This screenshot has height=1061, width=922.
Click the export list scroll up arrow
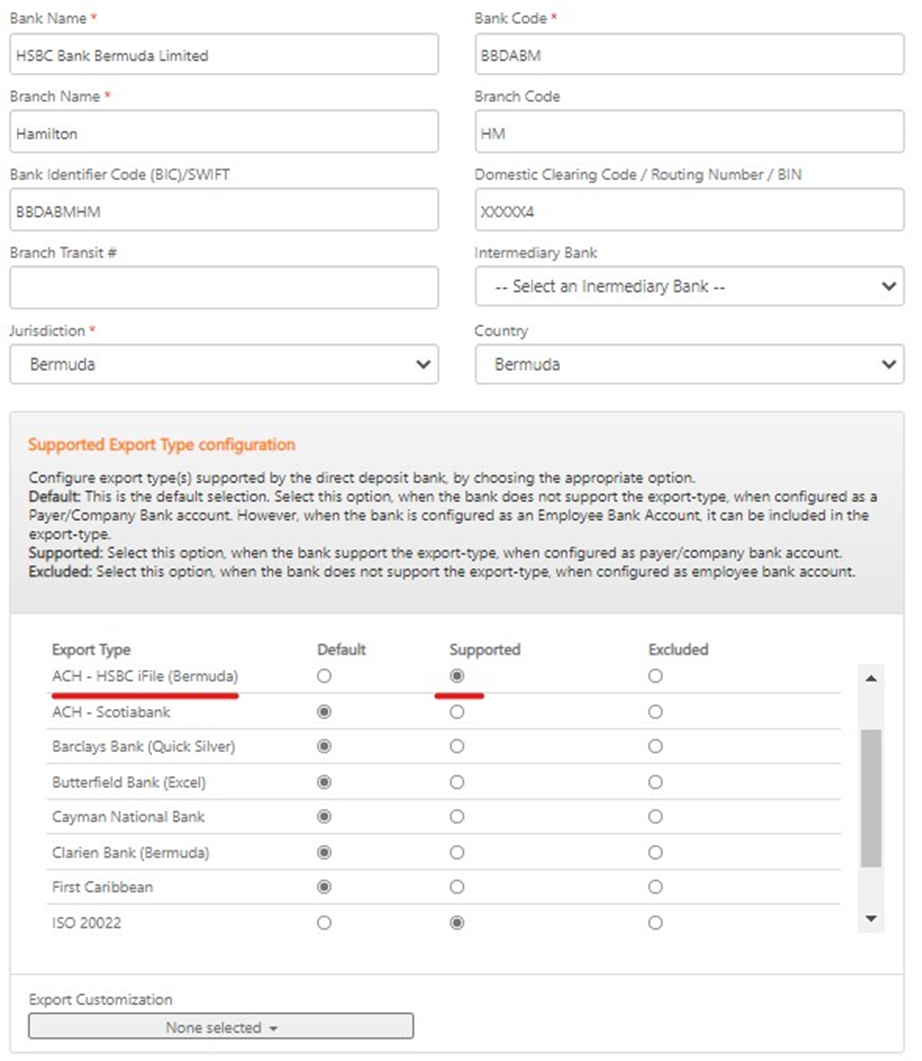tap(870, 679)
